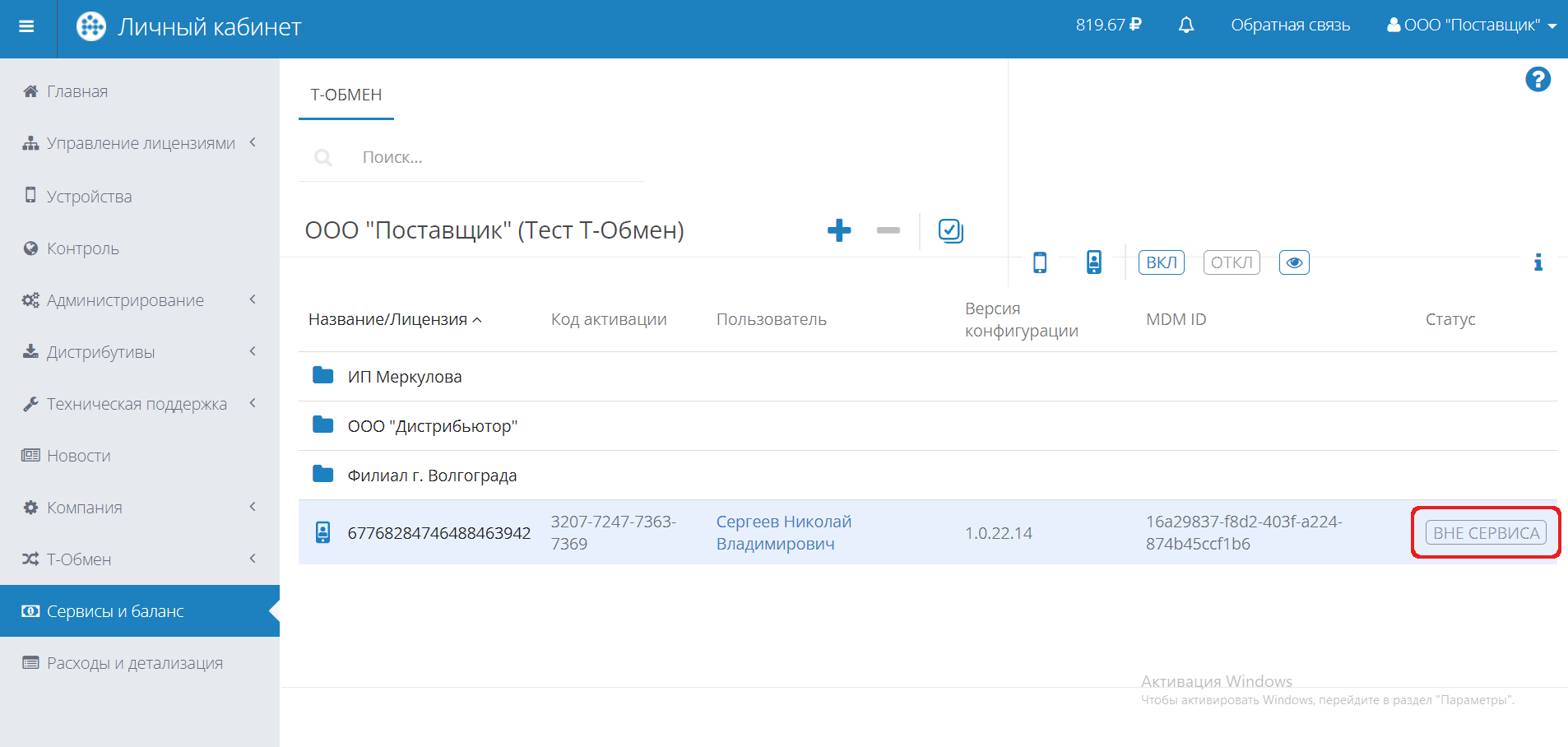The width and height of the screenshot is (1568, 747).
Task: Open the notifications bell
Action: point(1185,26)
